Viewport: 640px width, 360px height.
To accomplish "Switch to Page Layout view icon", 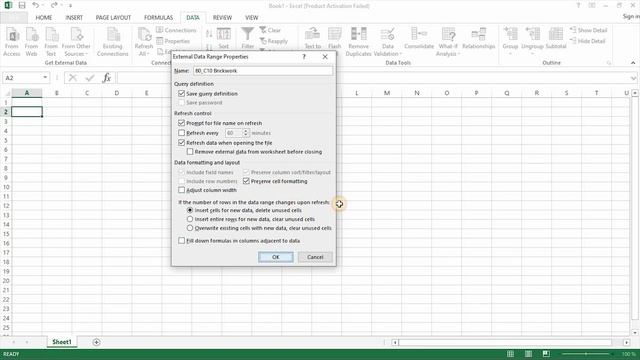I will pos(528,354).
